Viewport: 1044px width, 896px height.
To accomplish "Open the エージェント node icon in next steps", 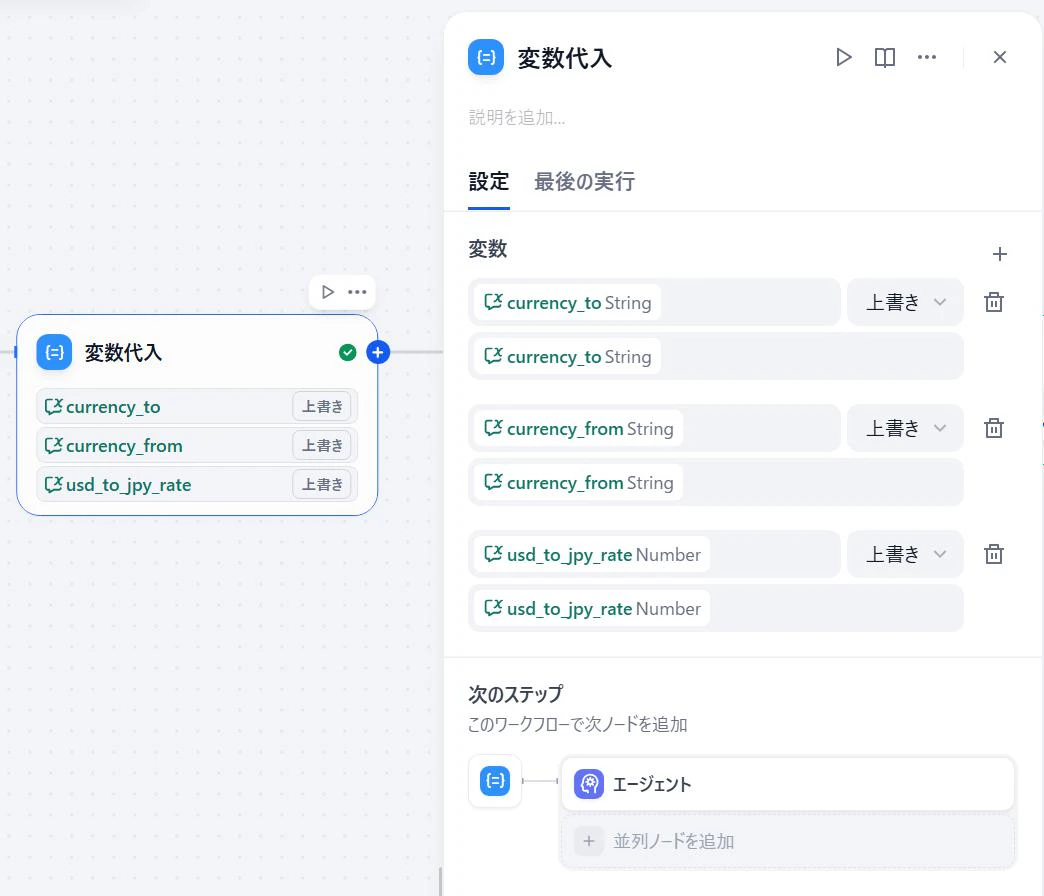I will click(x=588, y=784).
